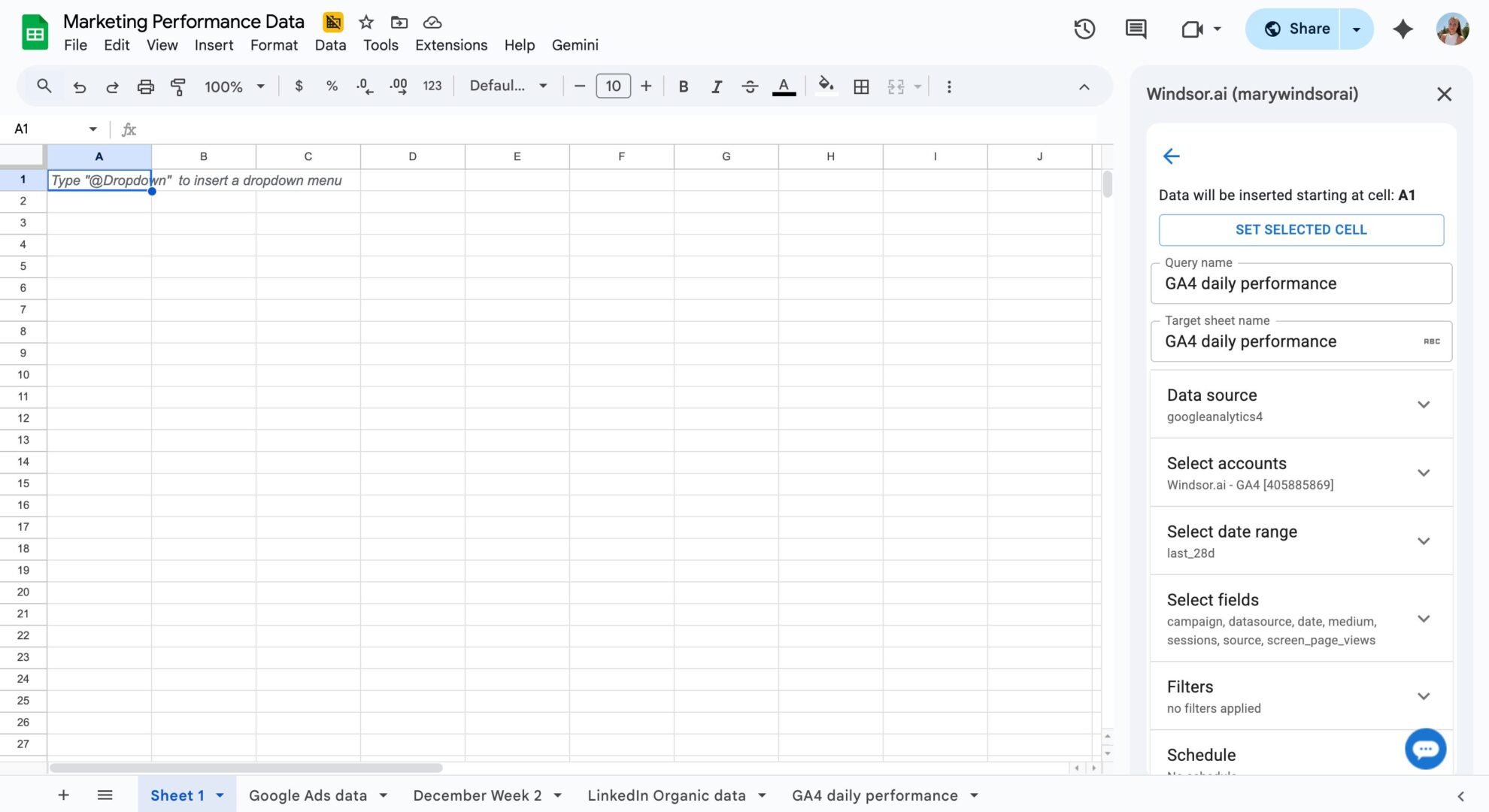The image size is (1489, 812).
Task: Increase the font size
Action: point(646,86)
